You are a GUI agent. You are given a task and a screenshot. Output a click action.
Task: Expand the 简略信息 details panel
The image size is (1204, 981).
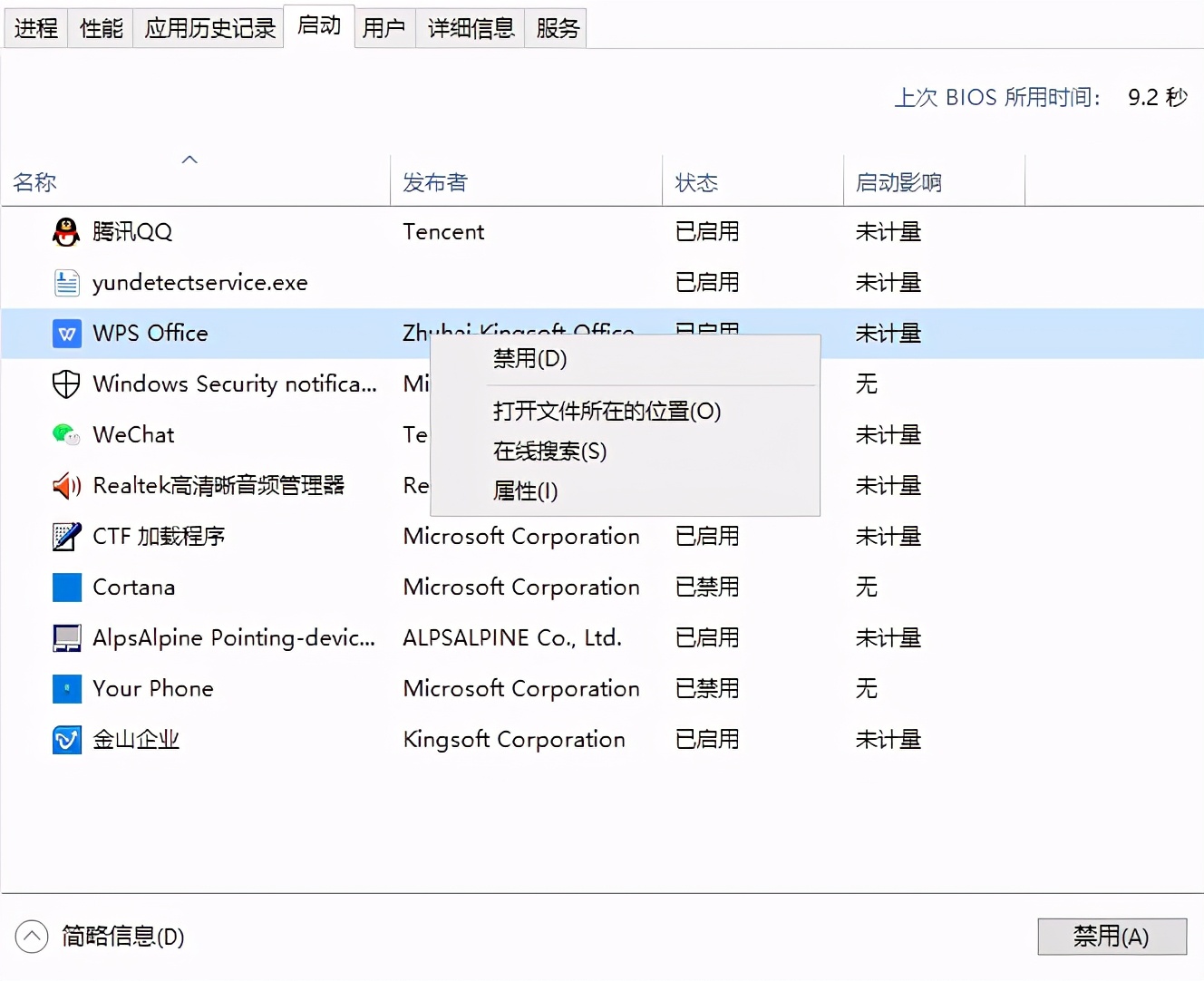click(x=32, y=937)
